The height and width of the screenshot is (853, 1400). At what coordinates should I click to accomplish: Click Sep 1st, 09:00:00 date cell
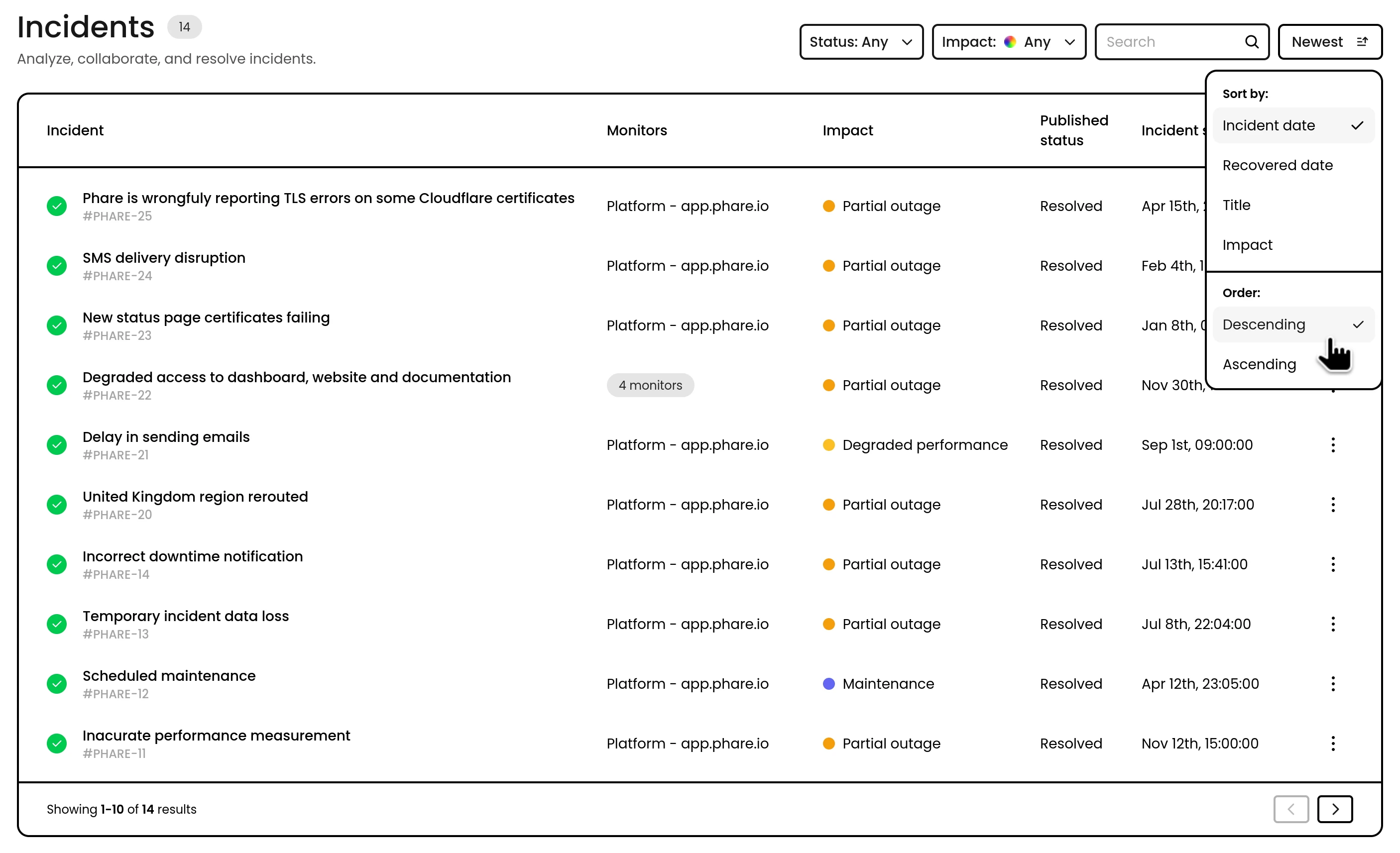tap(1196, 445)
